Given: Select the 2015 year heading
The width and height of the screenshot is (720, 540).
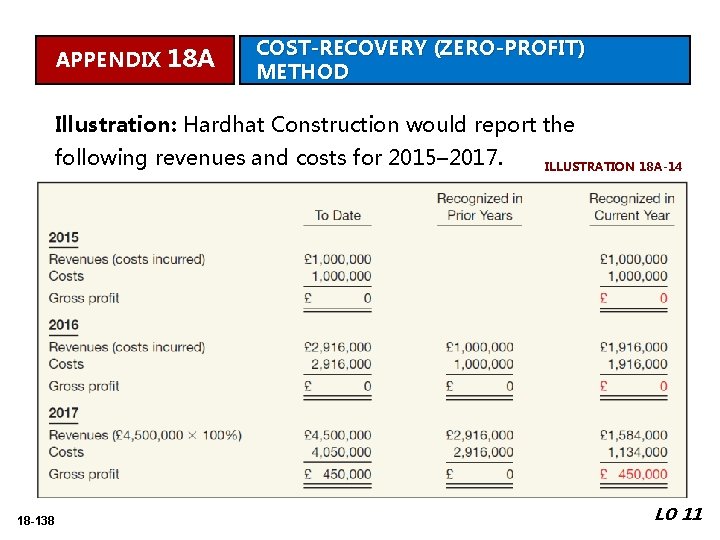Looking at the screenshot, I should pyautogui.click(x=63, y=237).
